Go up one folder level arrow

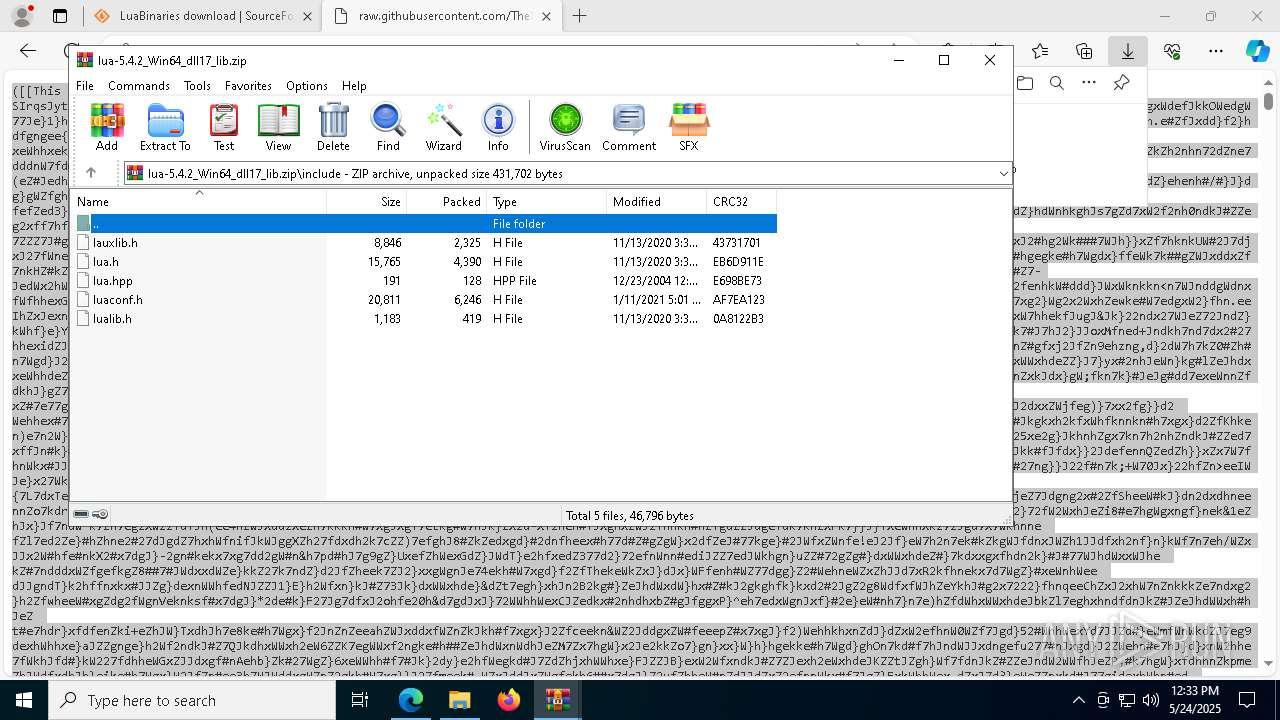91,173
